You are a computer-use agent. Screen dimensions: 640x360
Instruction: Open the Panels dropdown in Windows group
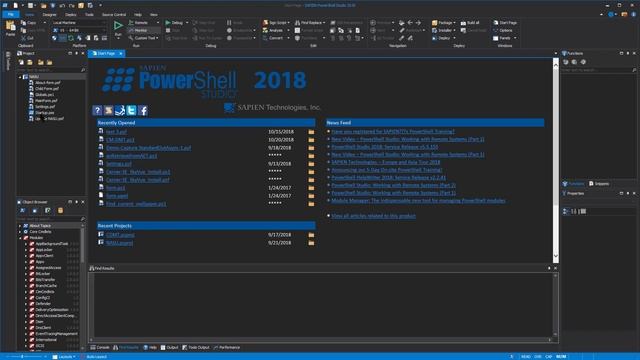coord(504,38)
